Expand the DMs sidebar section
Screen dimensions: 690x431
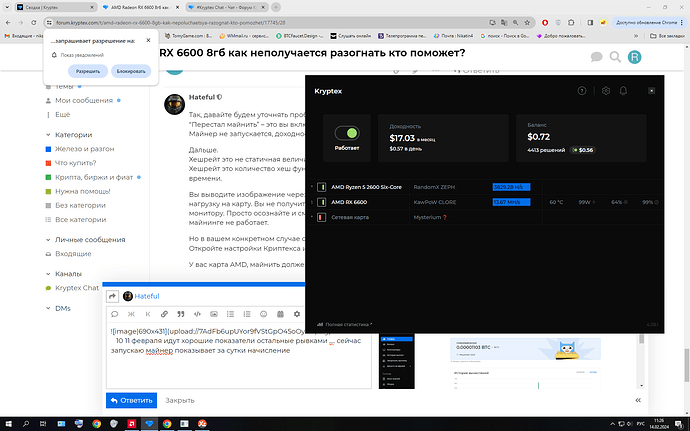(x=58, y=308)
